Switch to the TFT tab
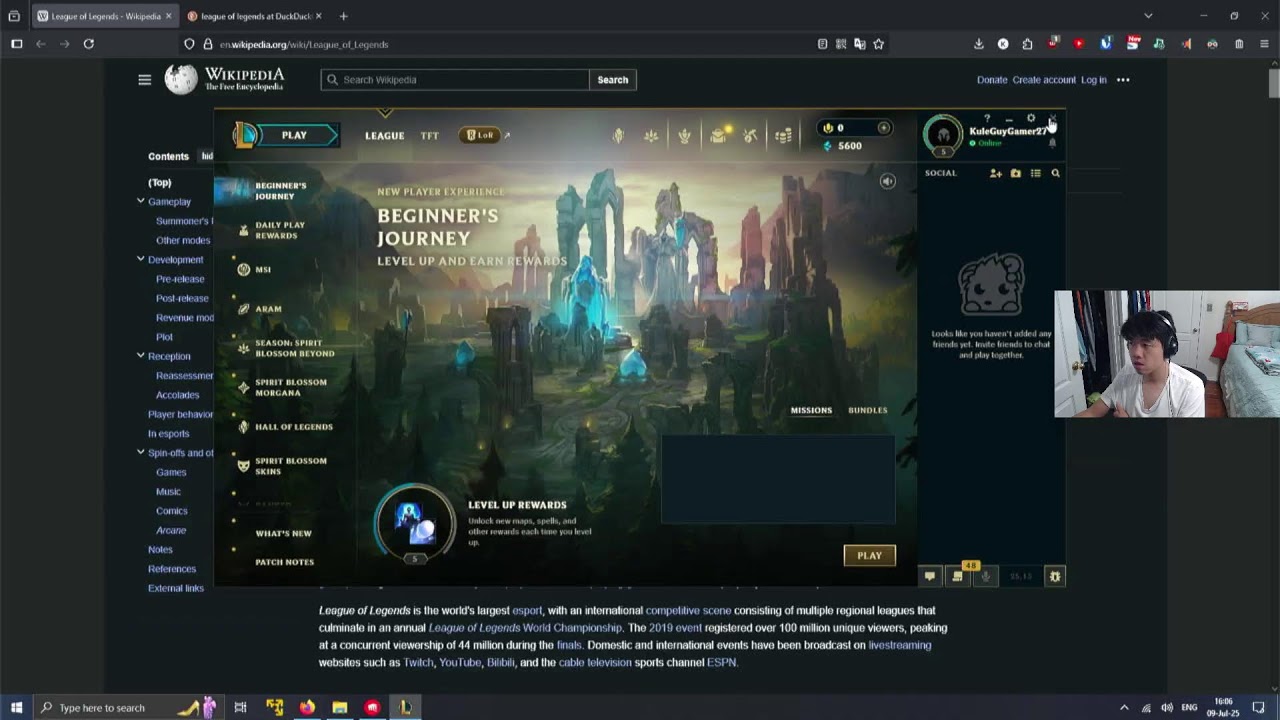This screenshot has height=720, width=1280. coord(429,136)
